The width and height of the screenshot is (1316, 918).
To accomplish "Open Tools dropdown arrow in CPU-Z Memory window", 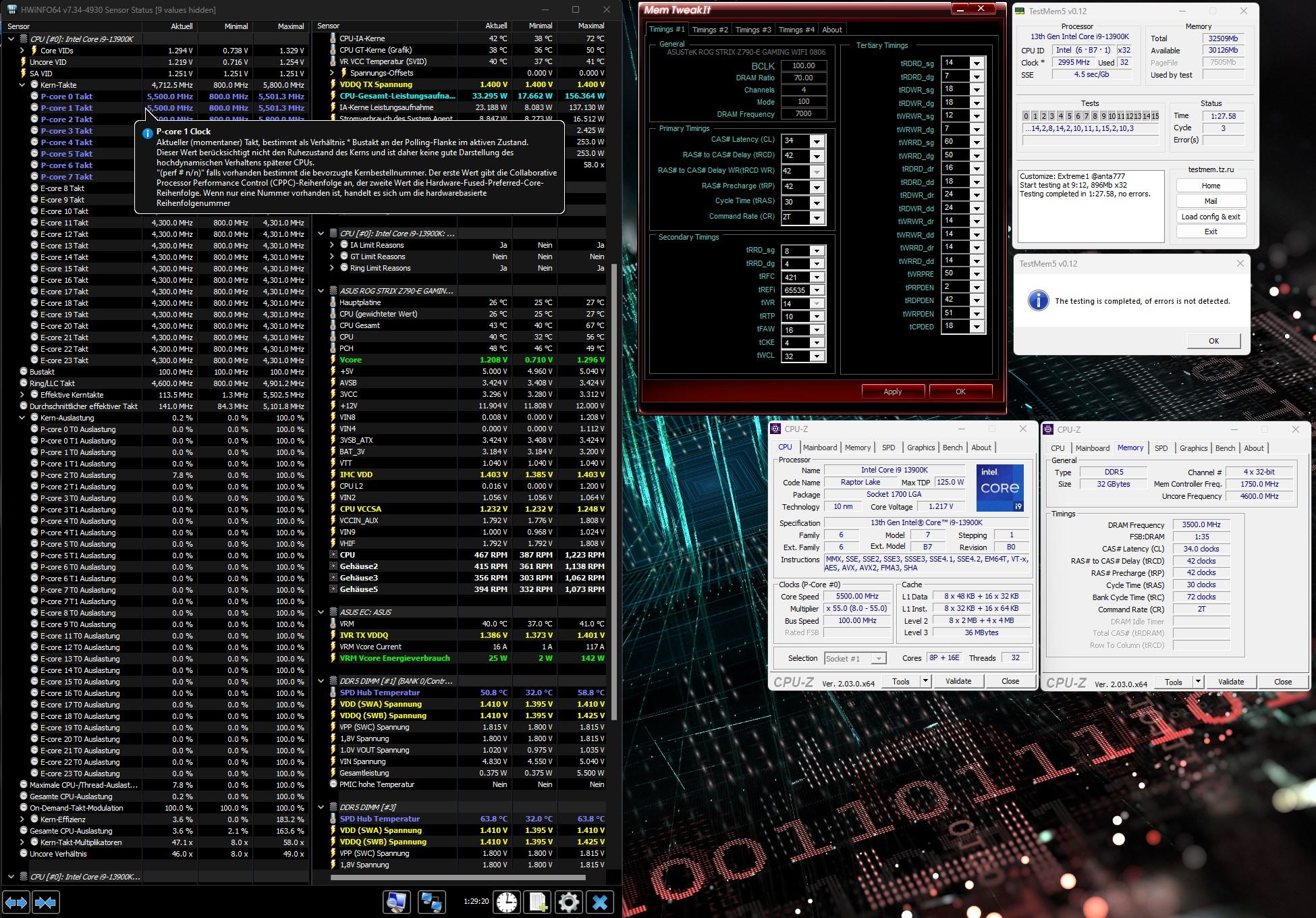I will tap(1198, 682).
